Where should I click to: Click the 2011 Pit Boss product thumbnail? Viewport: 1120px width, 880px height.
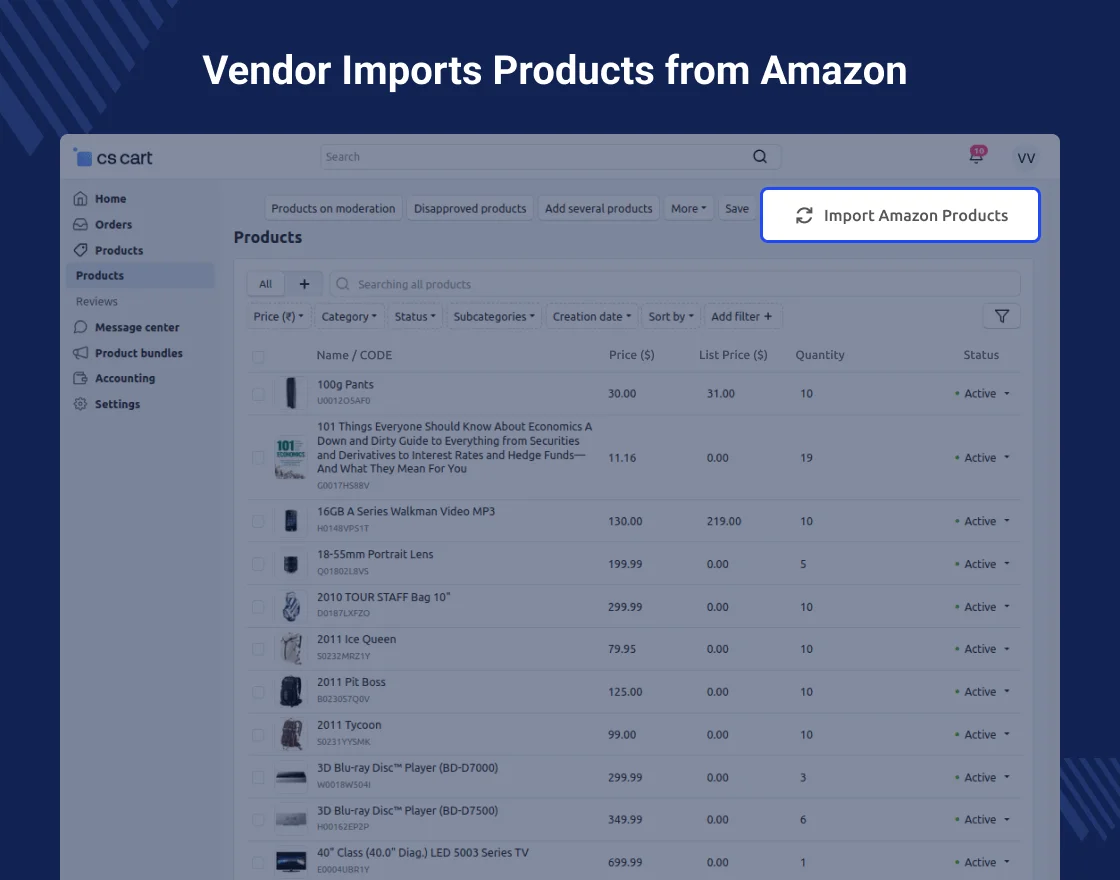point(291,692)
